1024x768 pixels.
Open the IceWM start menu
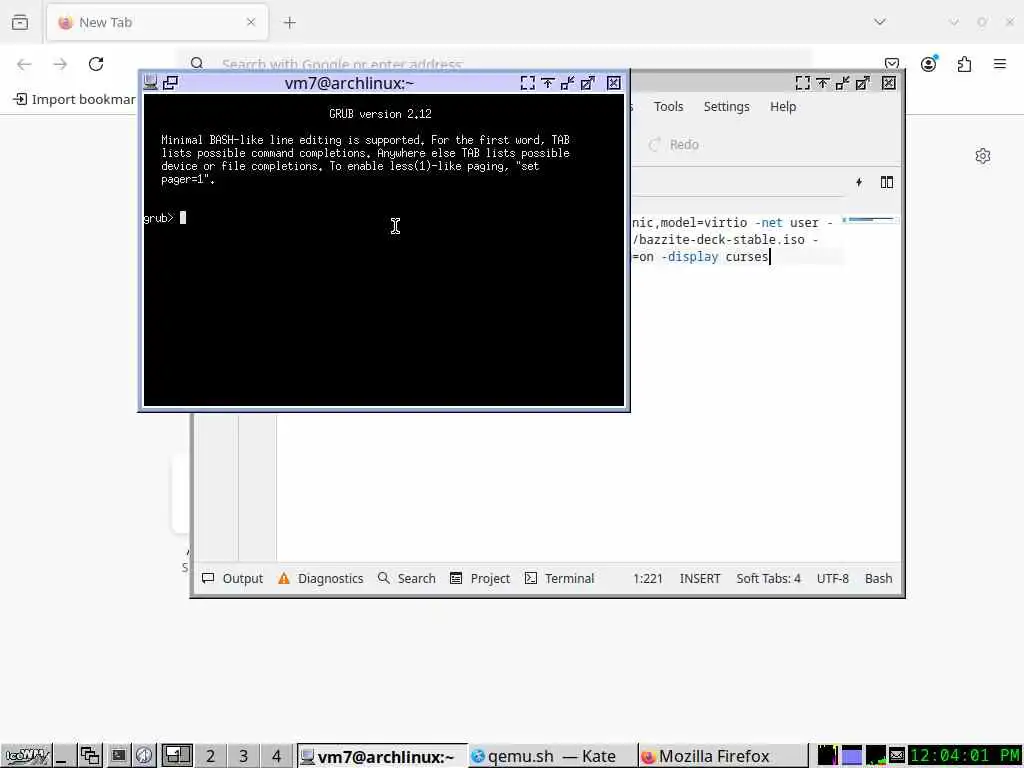(26, 756)
